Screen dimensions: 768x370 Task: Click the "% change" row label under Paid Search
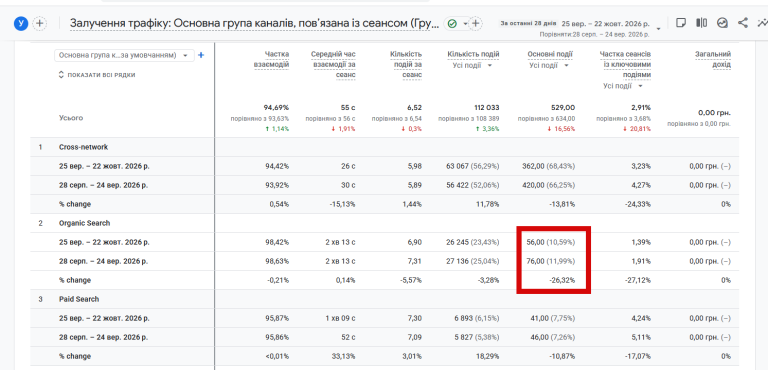point(74,356)
